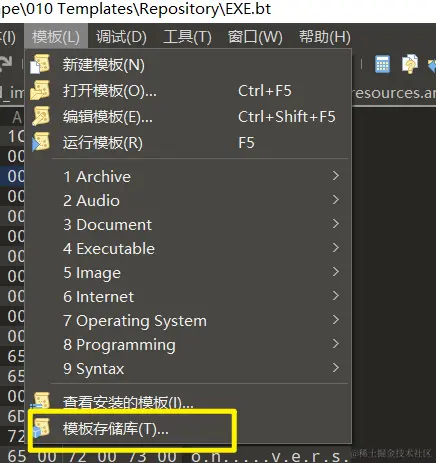Open the 窗口(W) menu
The height and width of the screenshot is (463, 436).
point(255,36)
